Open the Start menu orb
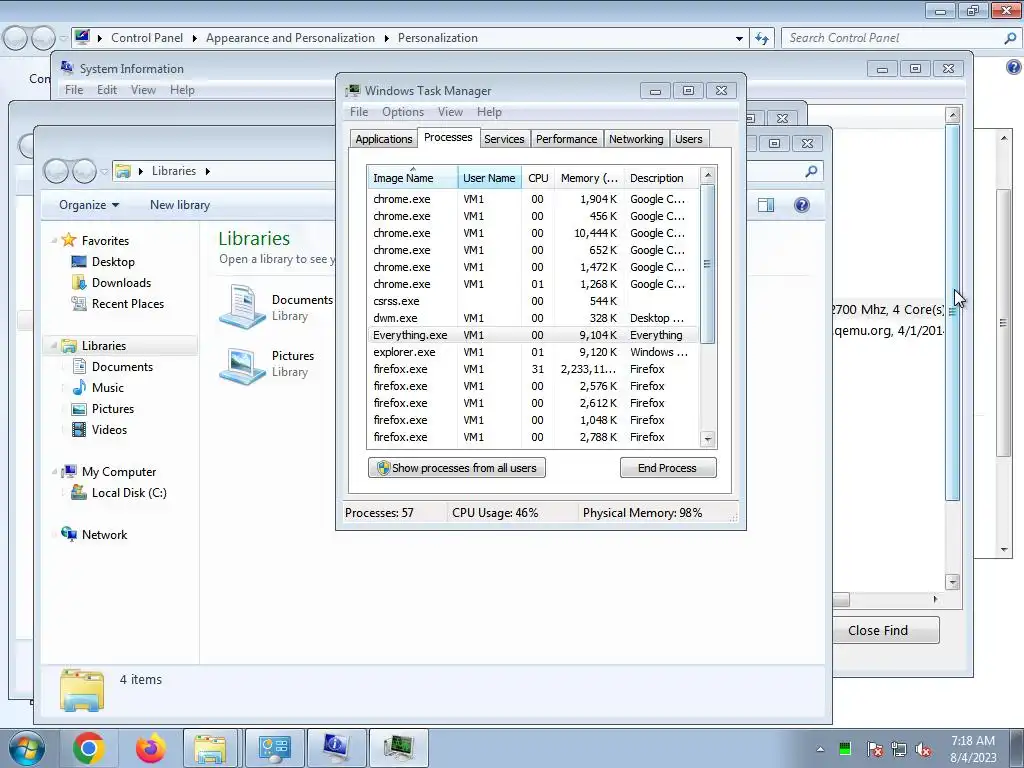The width and height of the screenshot is (1024, 768). click(x=26, y=748)
